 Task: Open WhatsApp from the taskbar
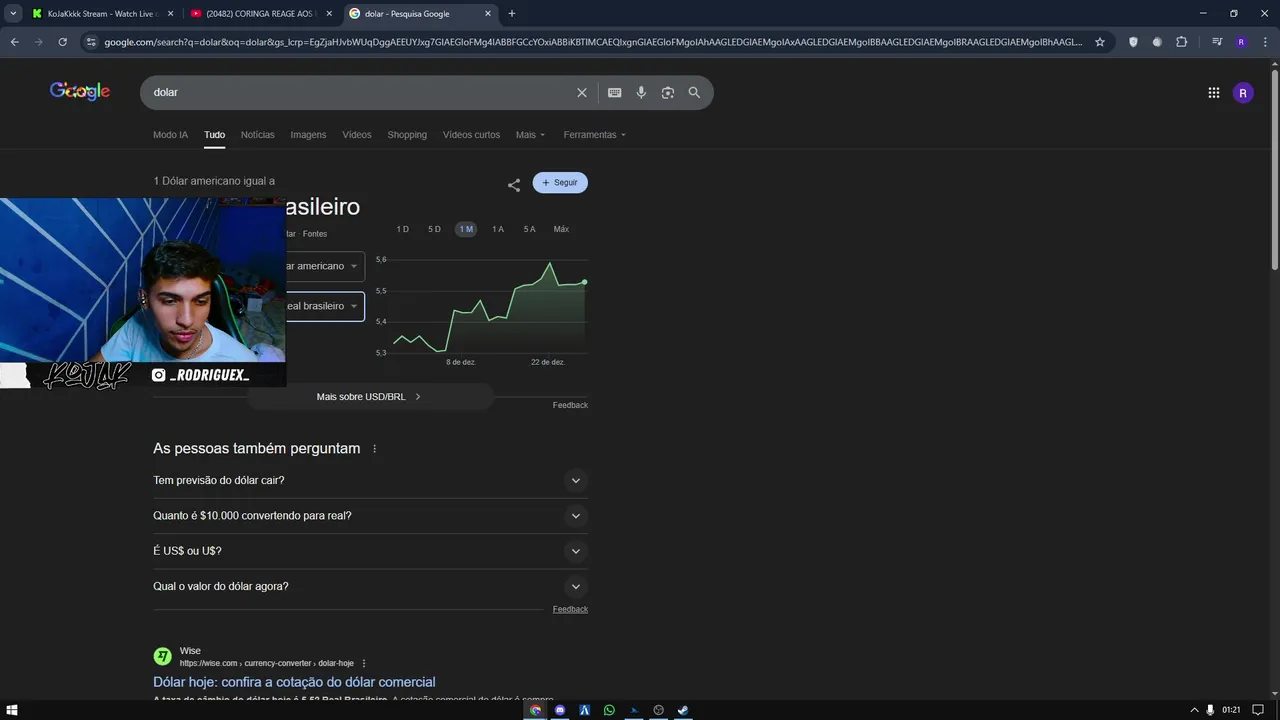(609, 710)
